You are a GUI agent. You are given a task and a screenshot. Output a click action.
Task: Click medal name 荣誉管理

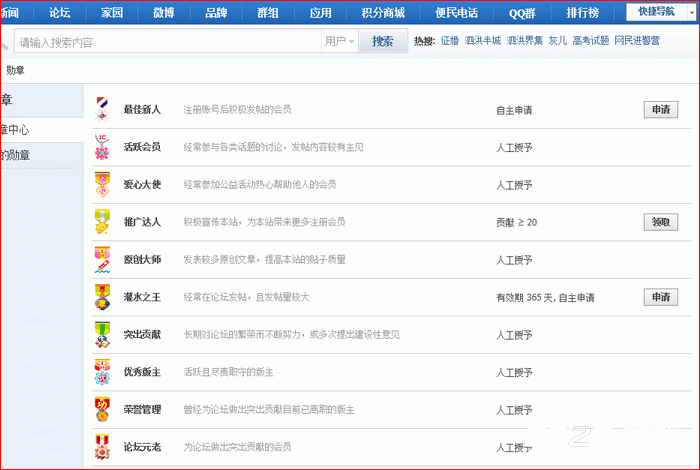(142, 410)
